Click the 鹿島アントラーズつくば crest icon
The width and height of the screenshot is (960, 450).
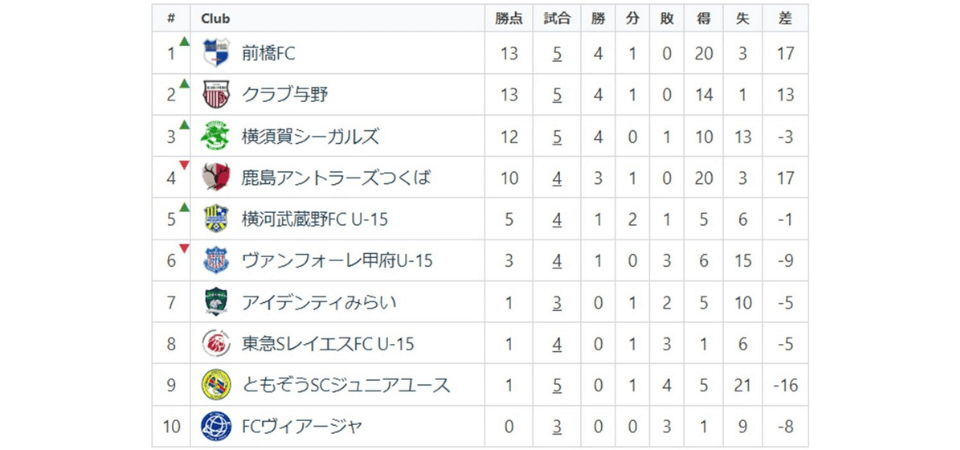coord(216,178)
